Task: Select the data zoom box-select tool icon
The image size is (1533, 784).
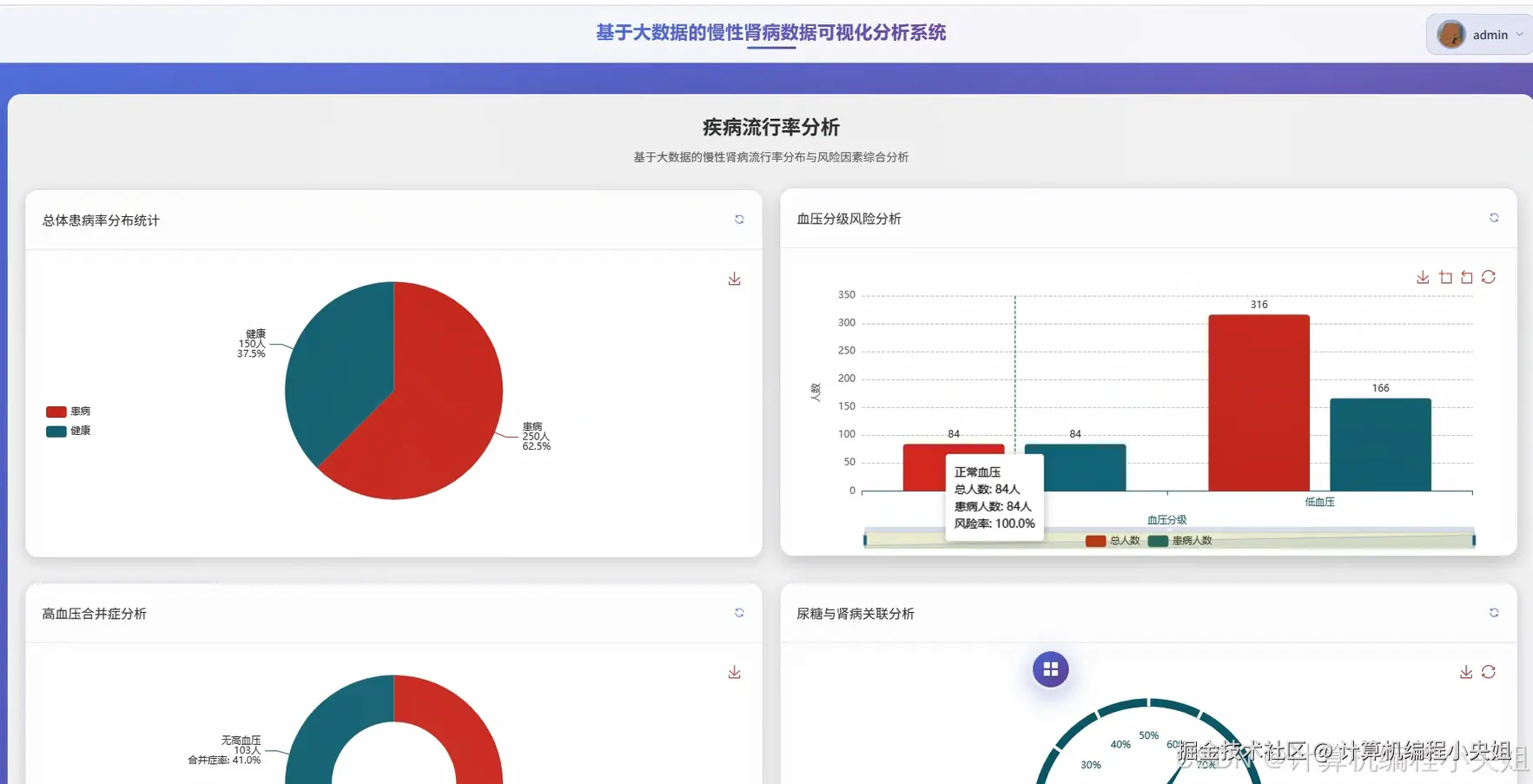Action: 1445,277
